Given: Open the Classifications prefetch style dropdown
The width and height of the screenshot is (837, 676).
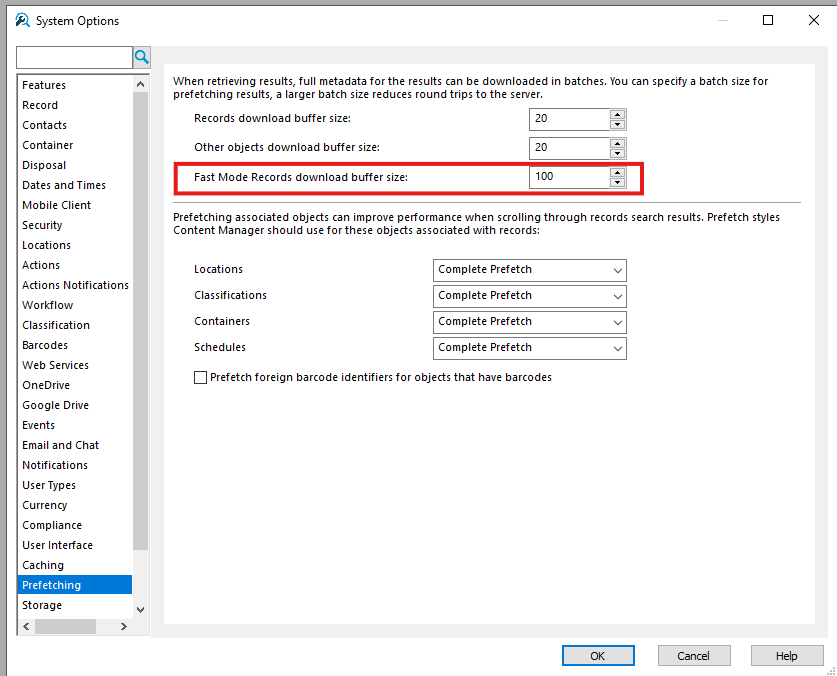Looking at the screenshot, I should point(530,296).
